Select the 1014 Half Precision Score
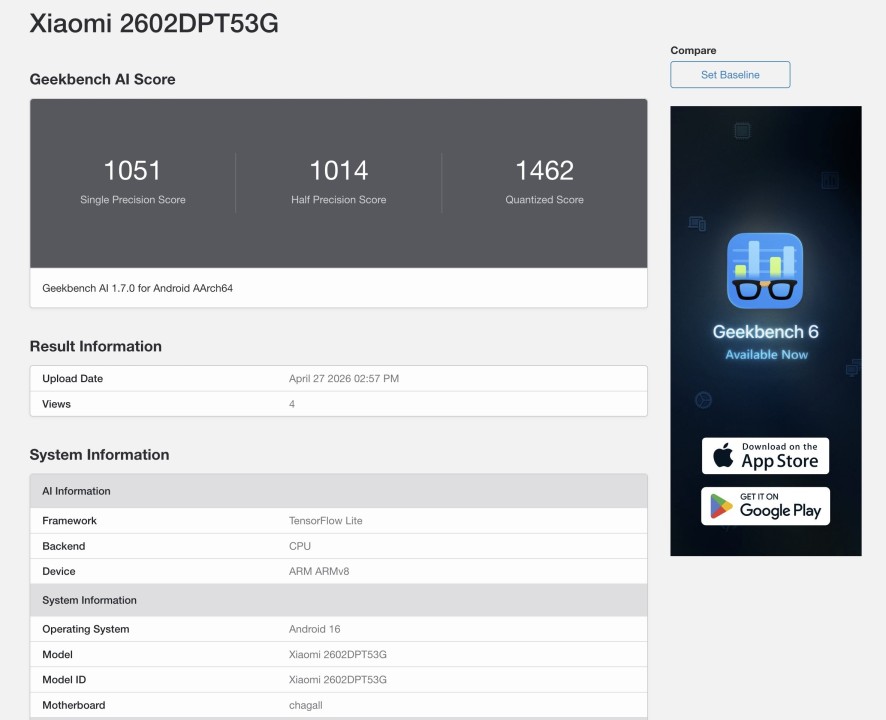Screen dimensions: 886x720 point(338,171)
